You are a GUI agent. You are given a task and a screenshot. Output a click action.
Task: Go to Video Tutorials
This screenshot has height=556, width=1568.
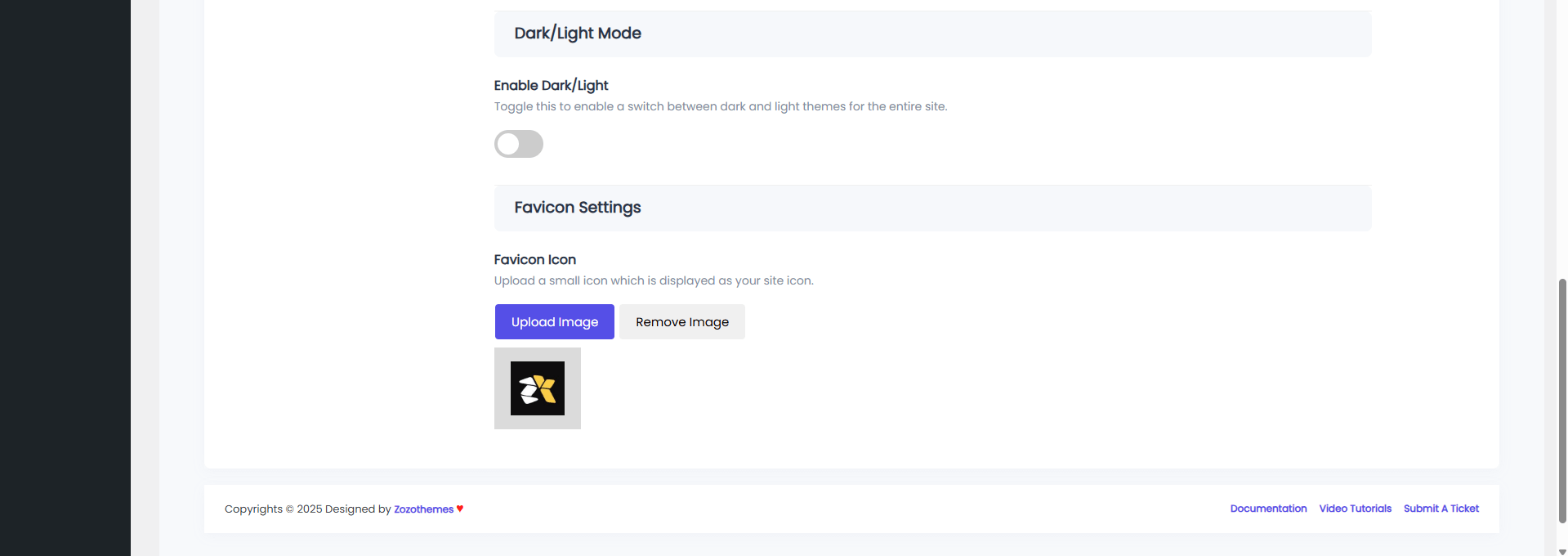pyautogui.click(x=1355, y=509)
